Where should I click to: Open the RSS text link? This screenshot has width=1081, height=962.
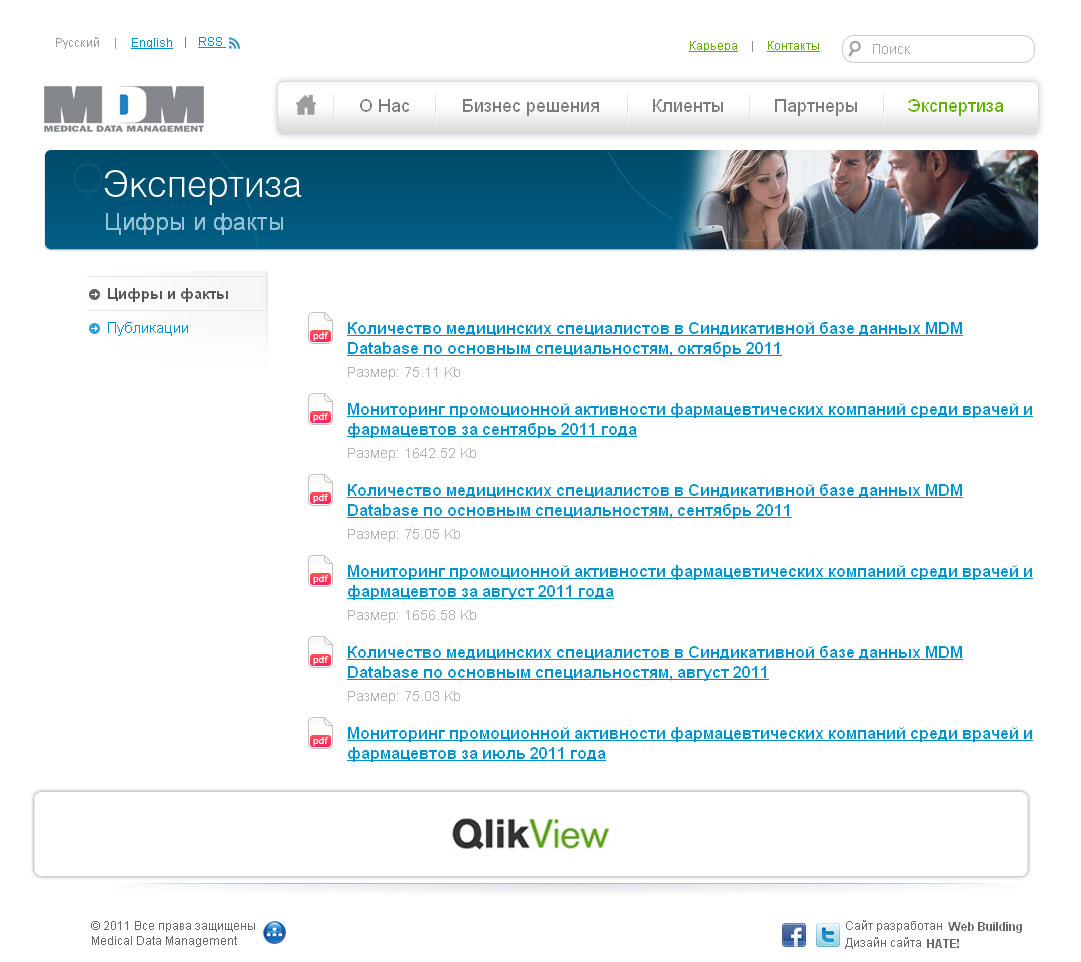(210, 43)
